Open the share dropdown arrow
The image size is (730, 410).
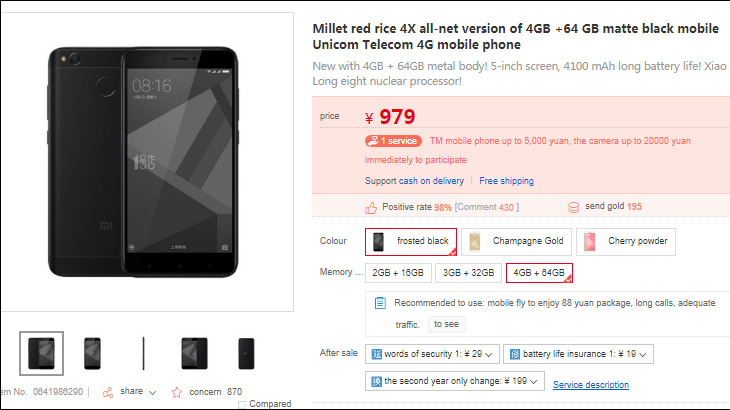coord(152,393)
